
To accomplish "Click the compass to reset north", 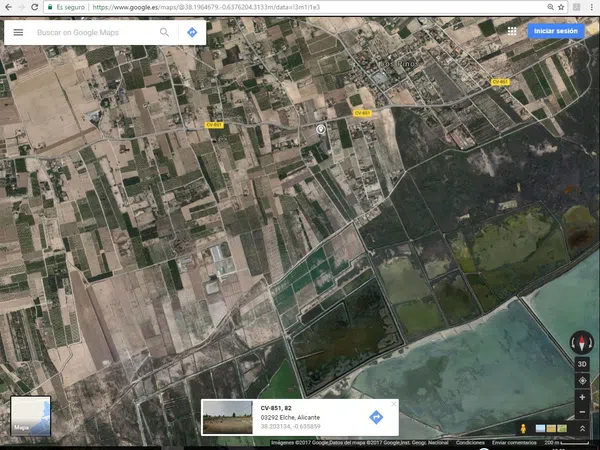I will point(582,343).
